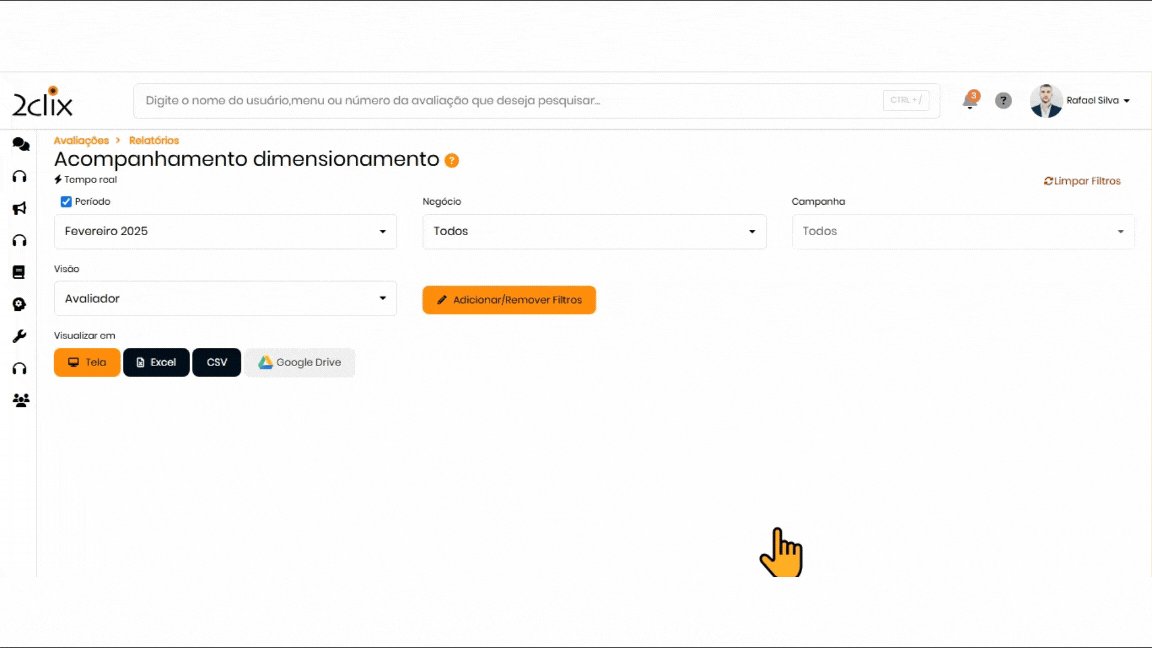This screenshot has height=648, width=1152.
Task: Click the megaphone announcements sidebar icon
Action: click(19, 208)
